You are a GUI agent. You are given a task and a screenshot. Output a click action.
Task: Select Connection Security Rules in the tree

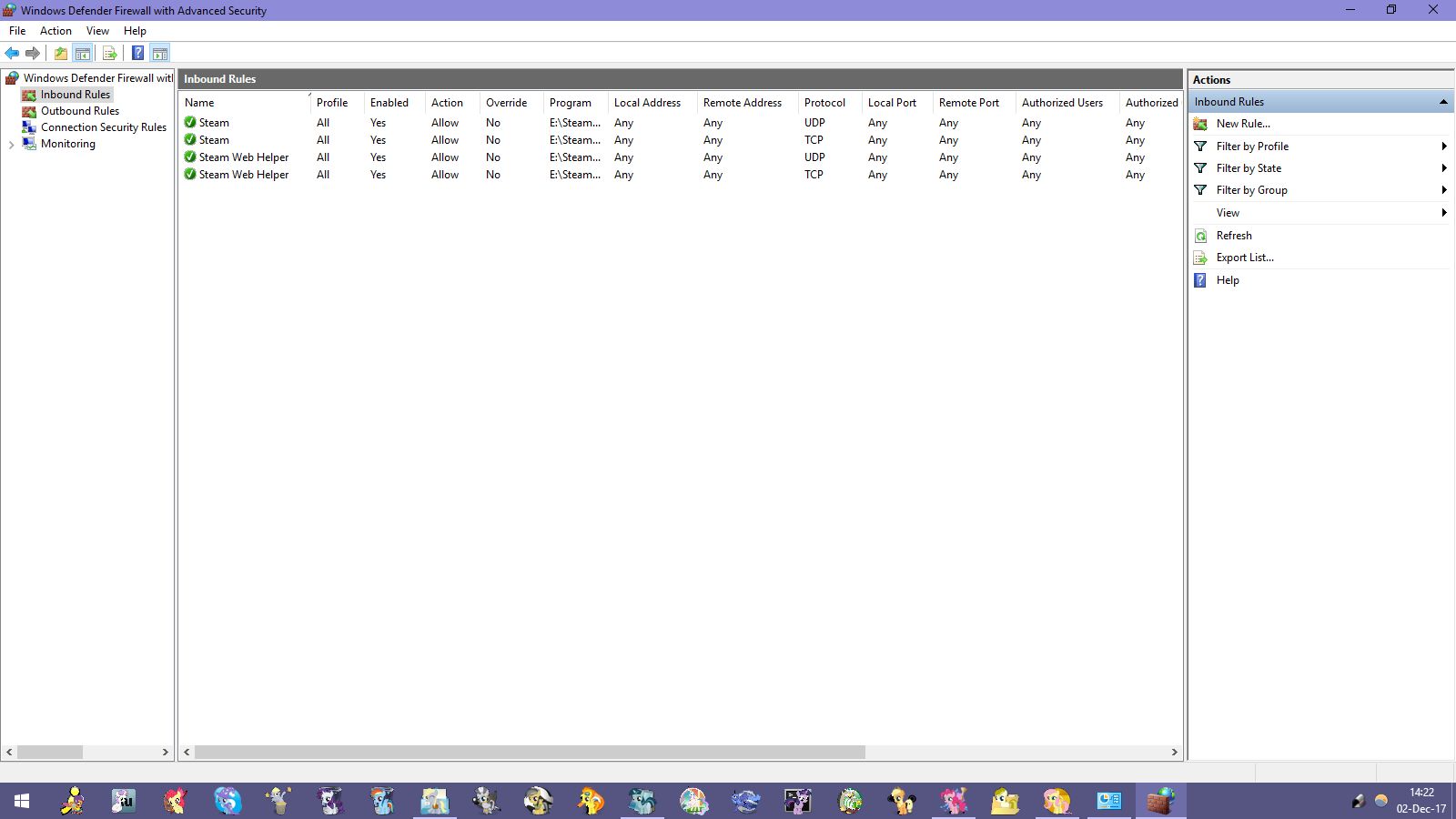point(104,127)
